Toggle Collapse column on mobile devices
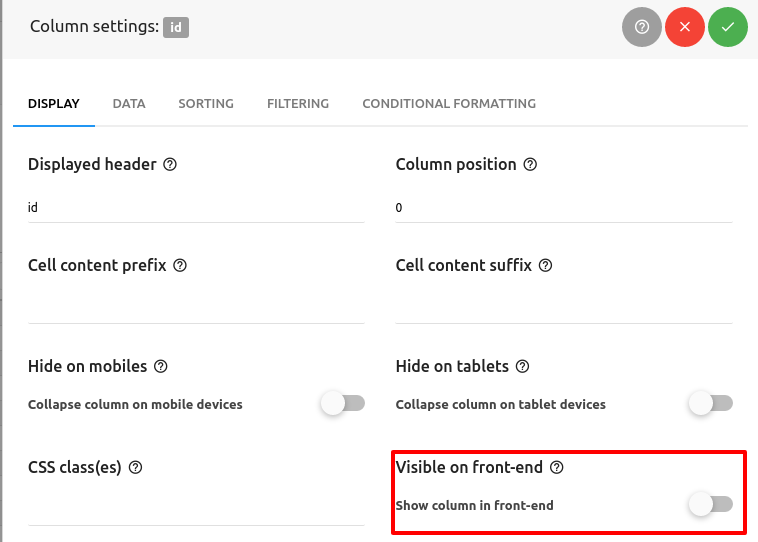The image size is (758, 542). tap(343, 403)
